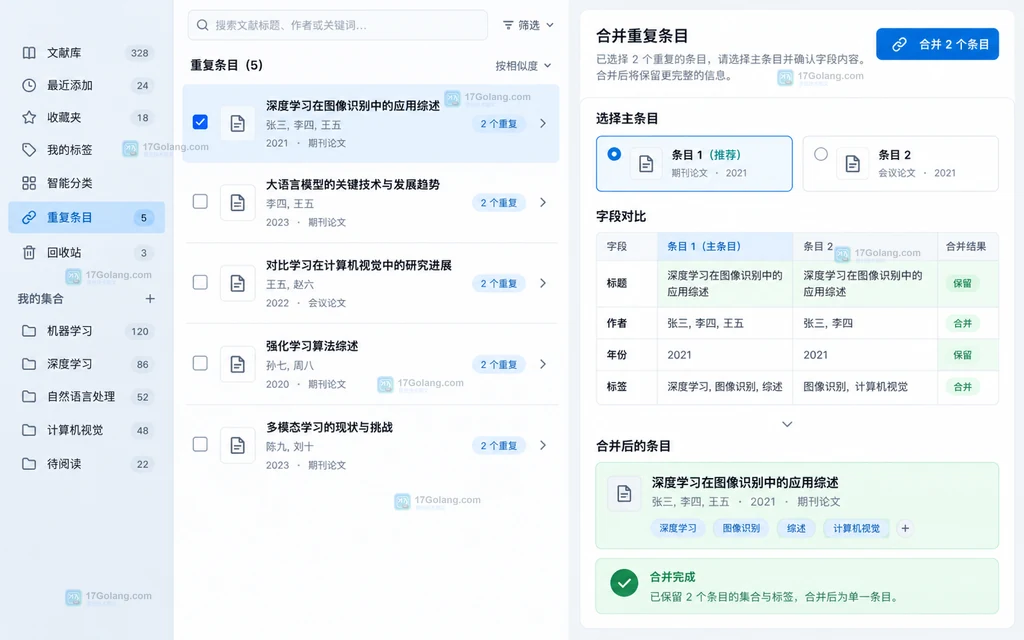Screen dimensions: 1024x640
Task: Open 智能分类 in the sidebar
Action: pos(87,184)
